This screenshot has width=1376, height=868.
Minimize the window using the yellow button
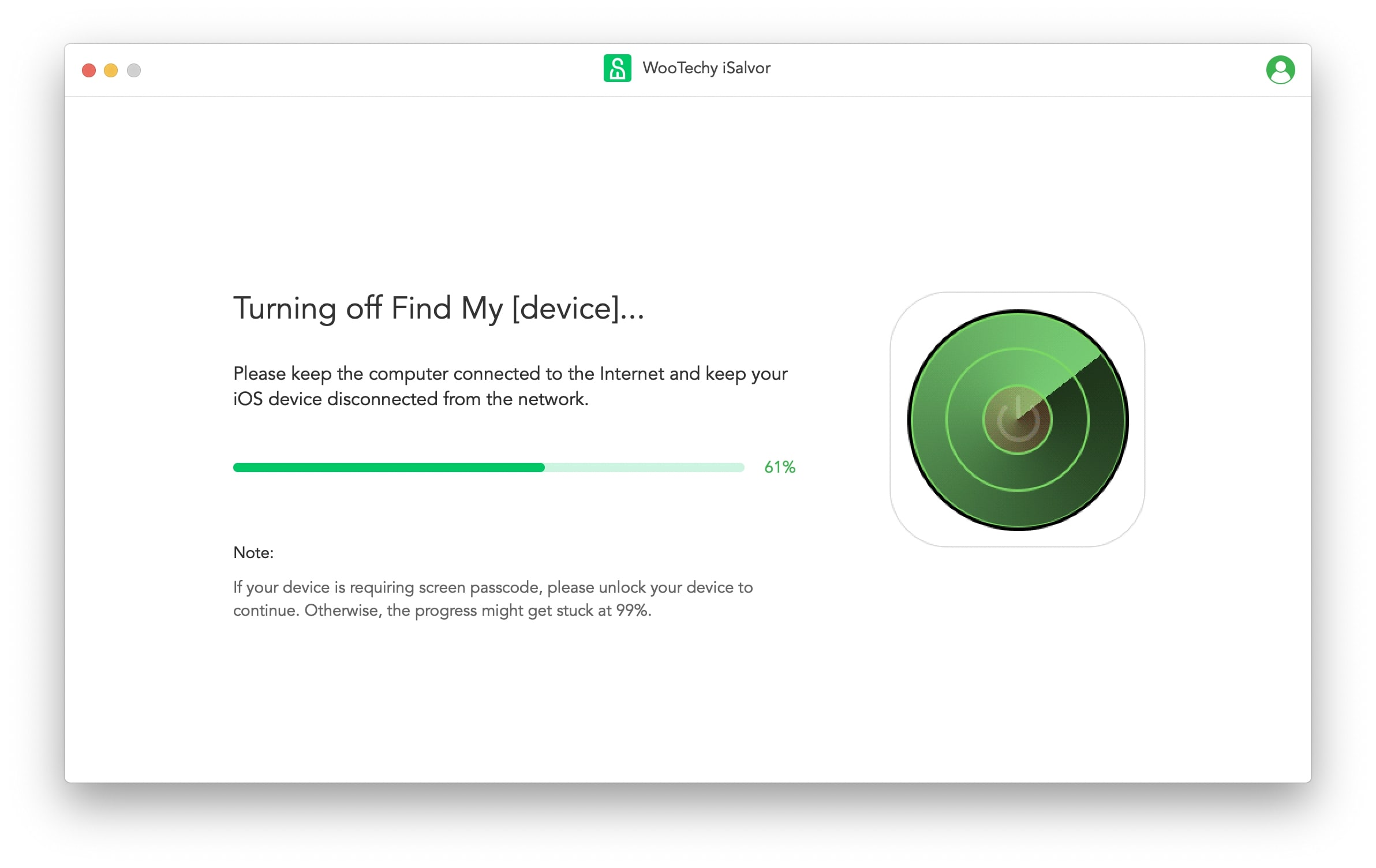[111, 70]
